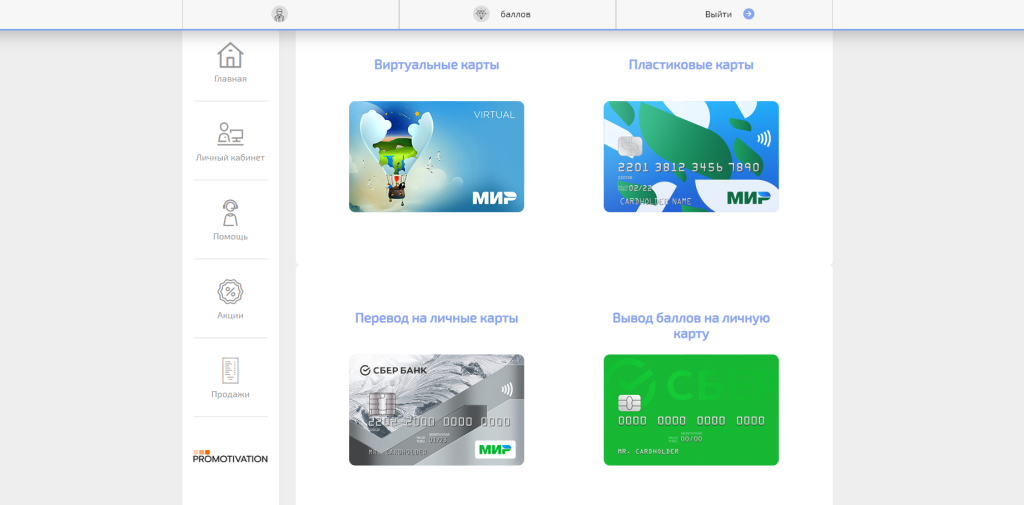1024x505 pixels.
Task: Open the Продажи document icon
Action: (230, 371)
